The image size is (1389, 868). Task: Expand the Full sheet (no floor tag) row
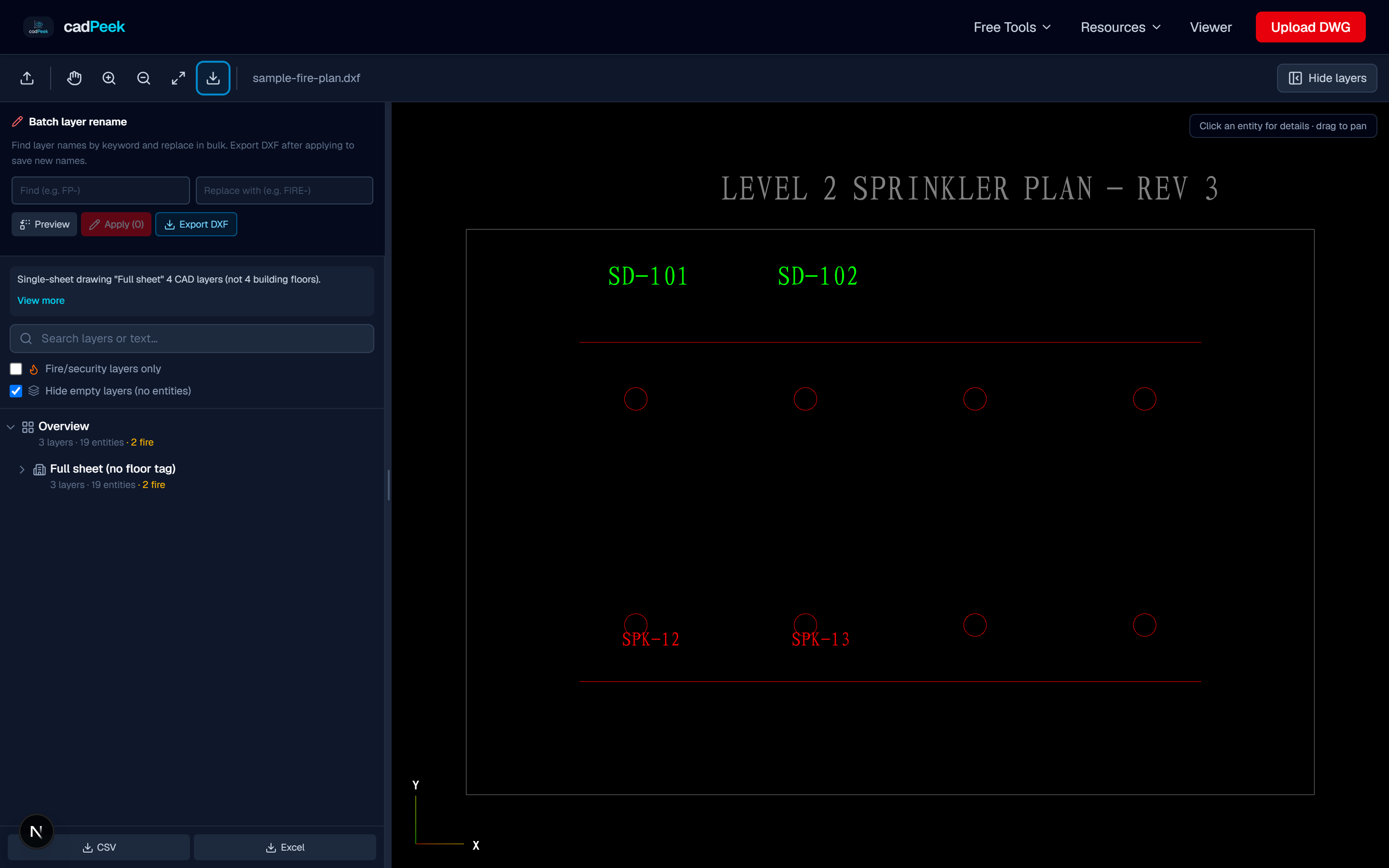pyautogui.click(x=22, y=470)
